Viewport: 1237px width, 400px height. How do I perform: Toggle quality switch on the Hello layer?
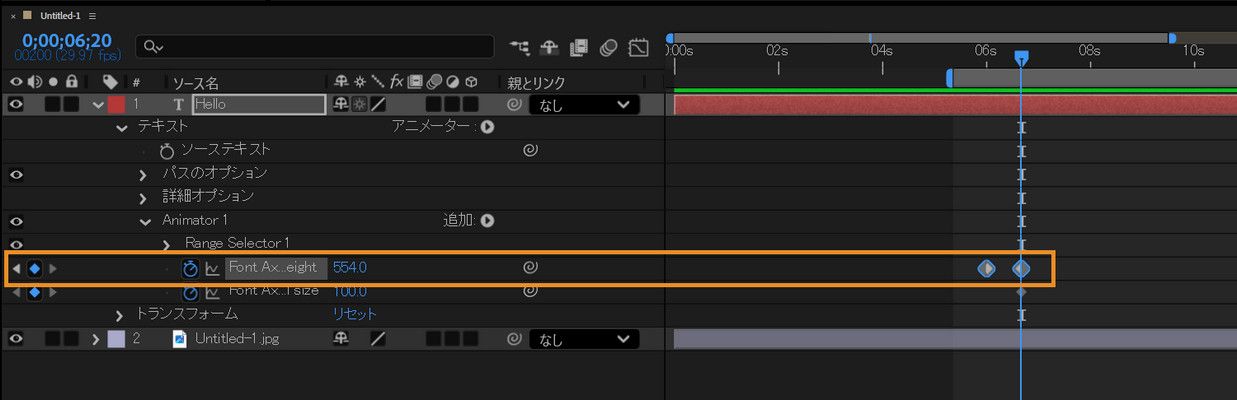pyautogui.click(x=378, y=104)
